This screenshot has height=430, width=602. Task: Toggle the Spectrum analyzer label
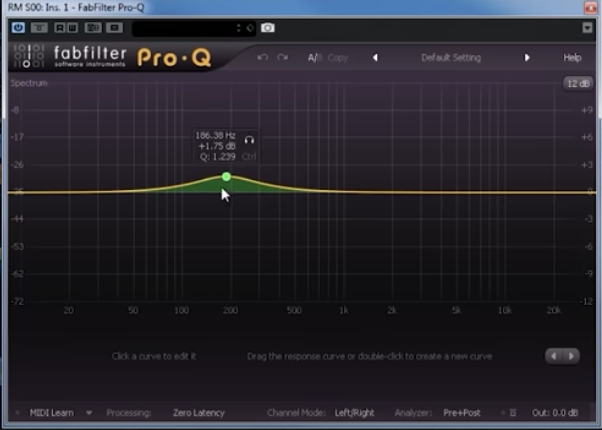29,83
